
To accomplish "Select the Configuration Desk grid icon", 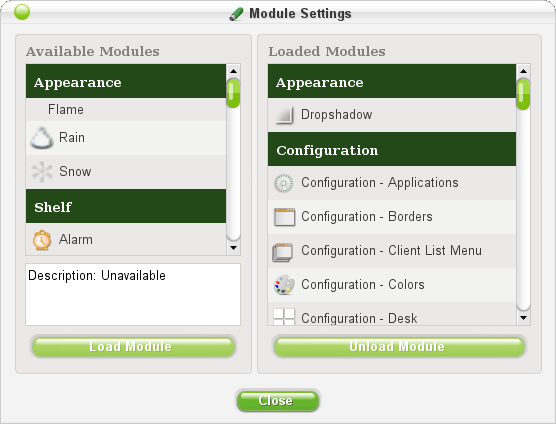I will point(284,317).
